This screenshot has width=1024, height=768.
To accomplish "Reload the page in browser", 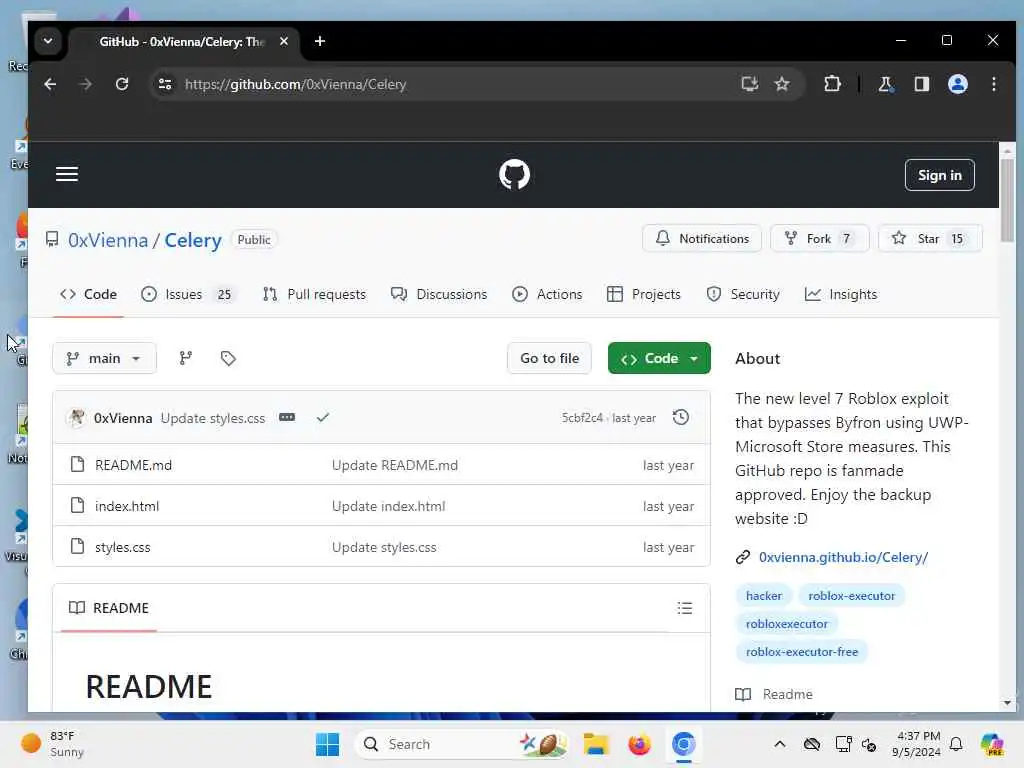I will pyautogui.click(x=122, y=84).
